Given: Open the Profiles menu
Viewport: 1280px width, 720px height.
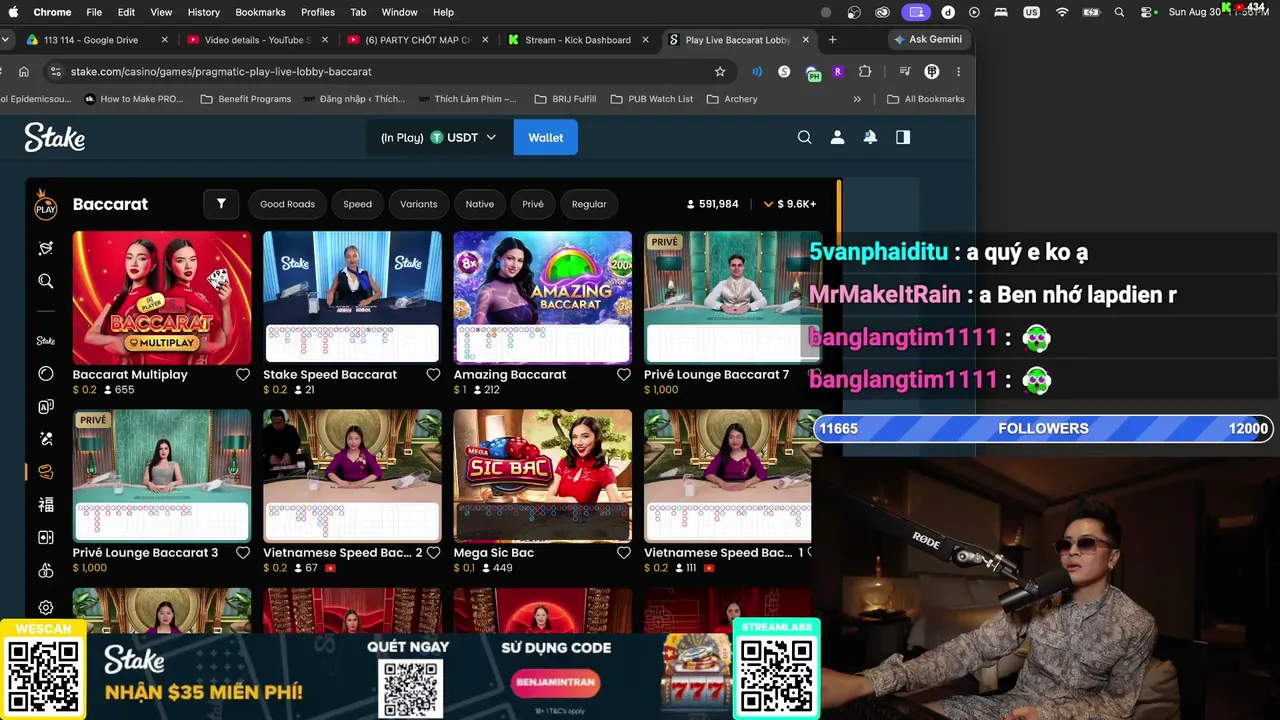Looking at the screenshot, I should click(x=318, y=12).
